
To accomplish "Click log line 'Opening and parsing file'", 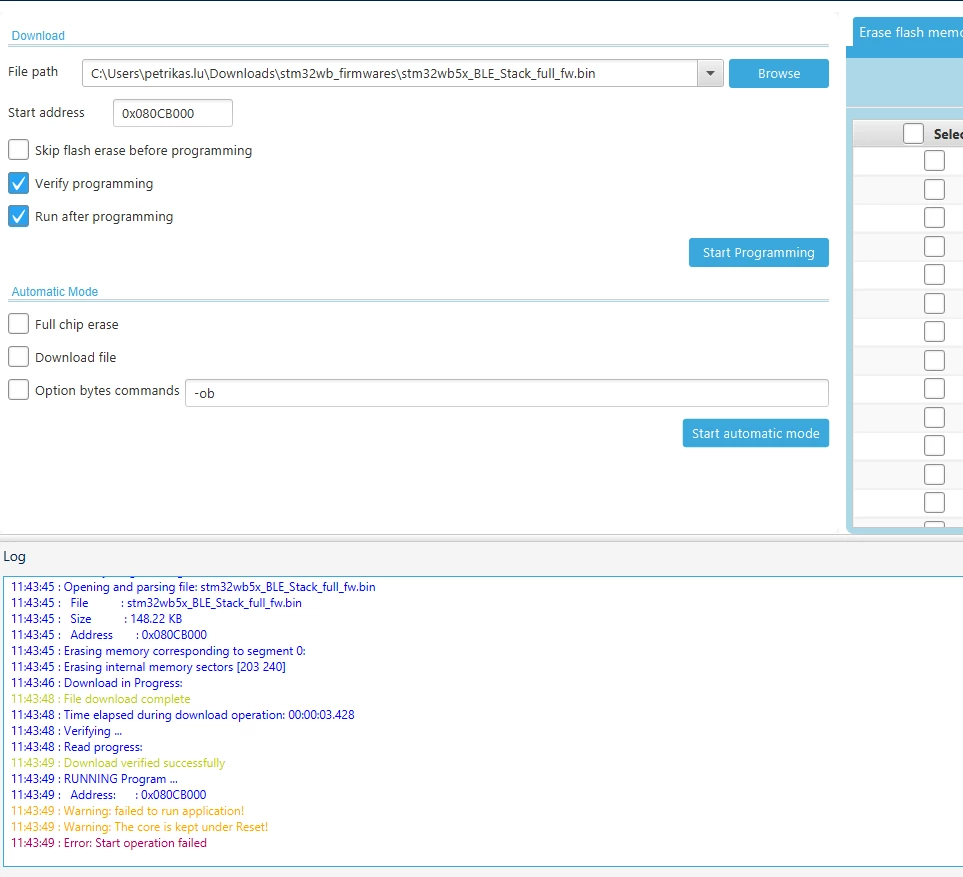I will click(x=193, y=587).
